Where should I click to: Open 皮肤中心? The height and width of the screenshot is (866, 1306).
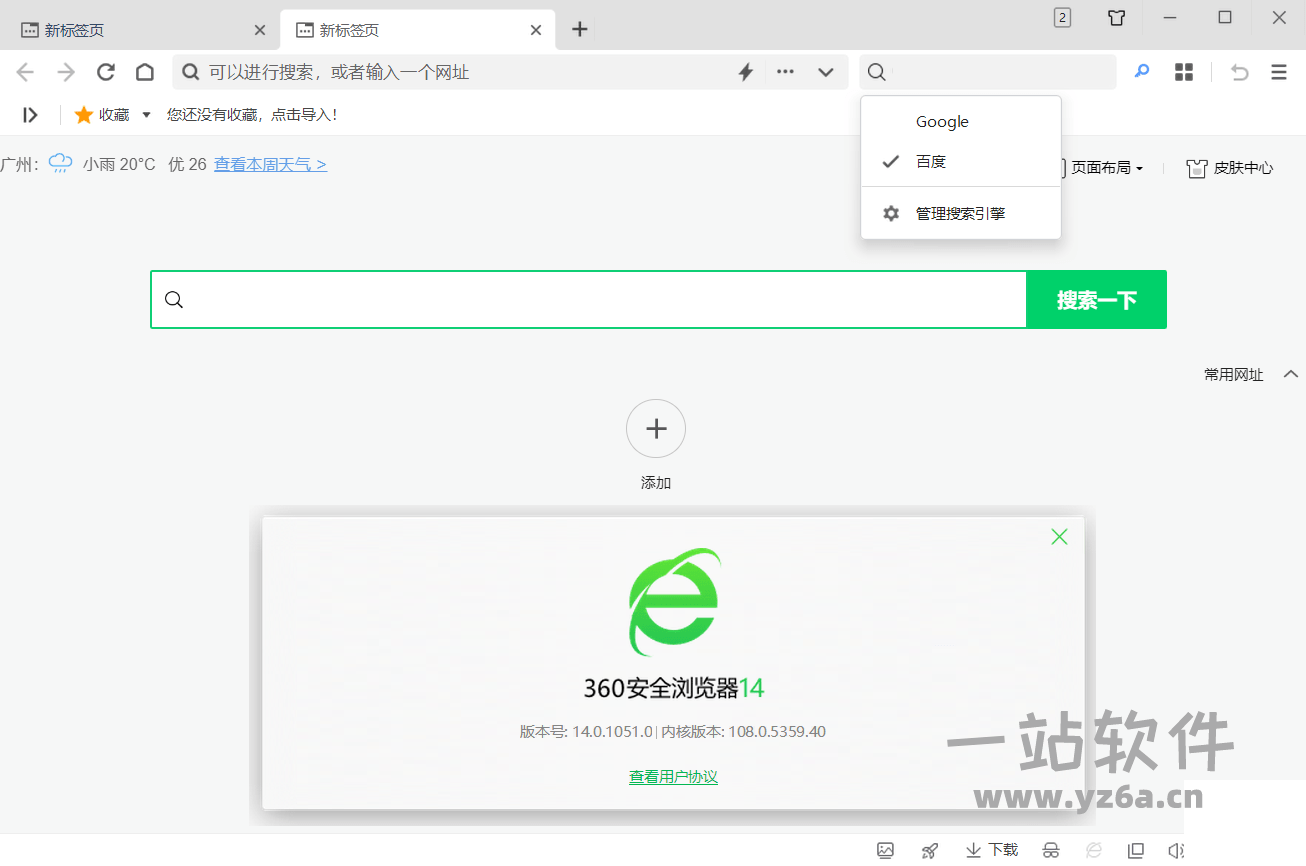[1230, 168]
